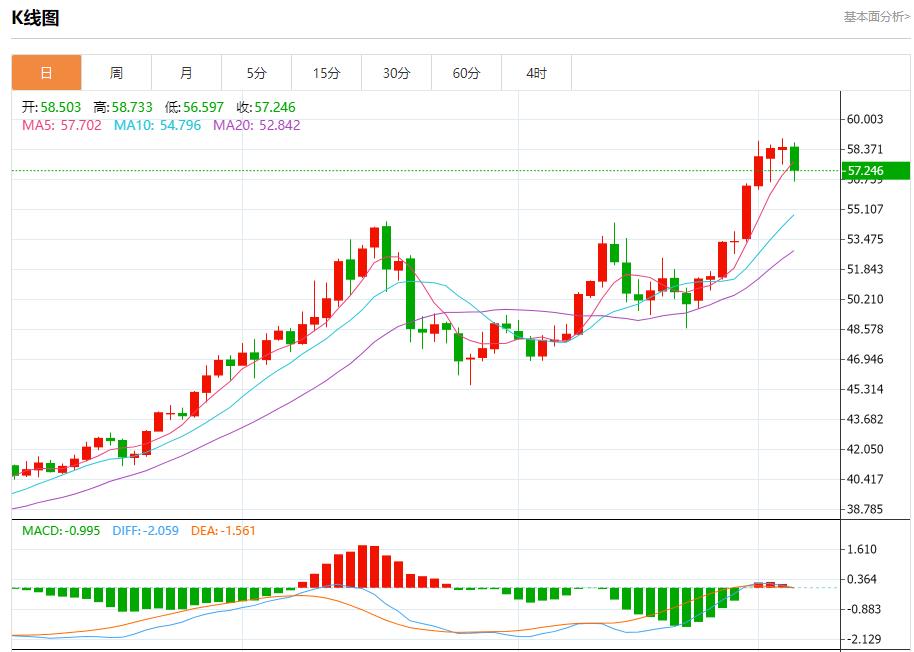914x652 pixels.
Task: Select the 60分 interval tab
Action: tap(466, 72)
